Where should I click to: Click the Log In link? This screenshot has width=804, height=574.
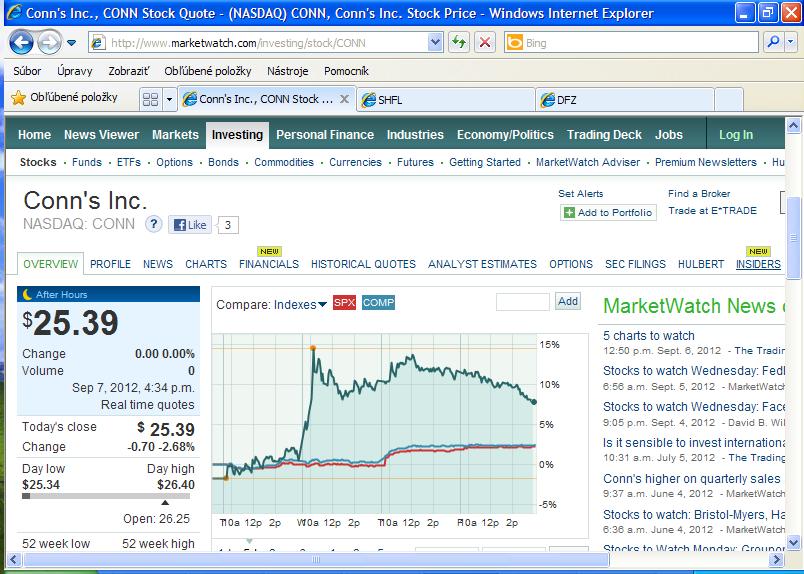click(736, 135)
